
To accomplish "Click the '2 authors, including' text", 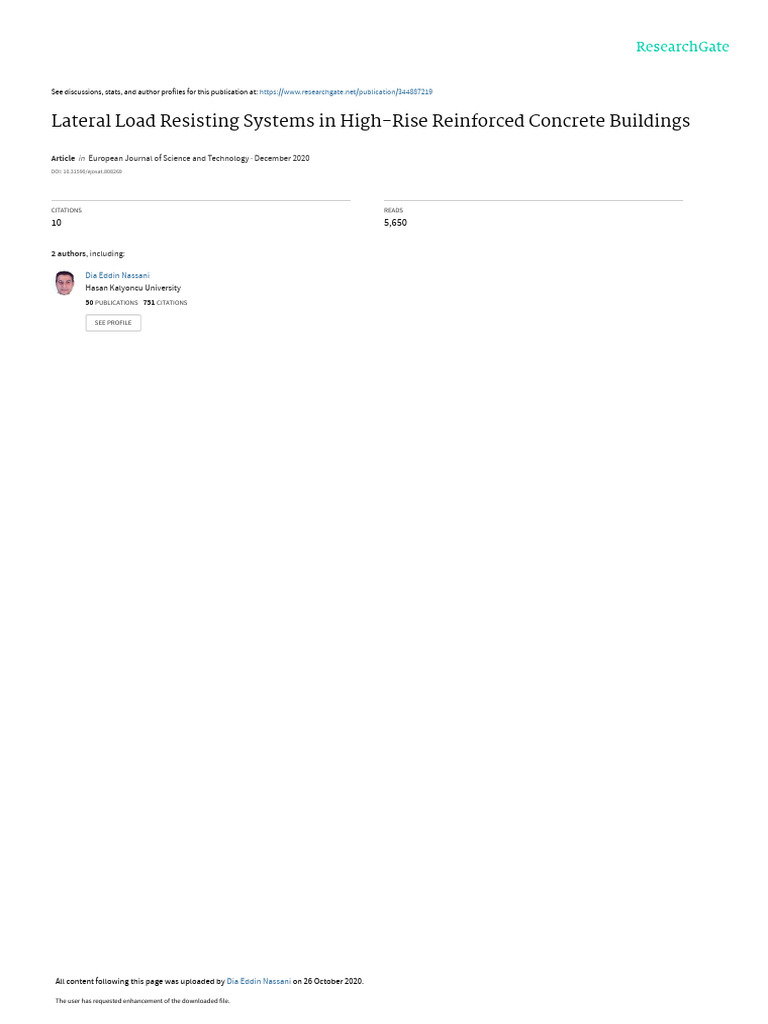I will [x=88, y=253].
